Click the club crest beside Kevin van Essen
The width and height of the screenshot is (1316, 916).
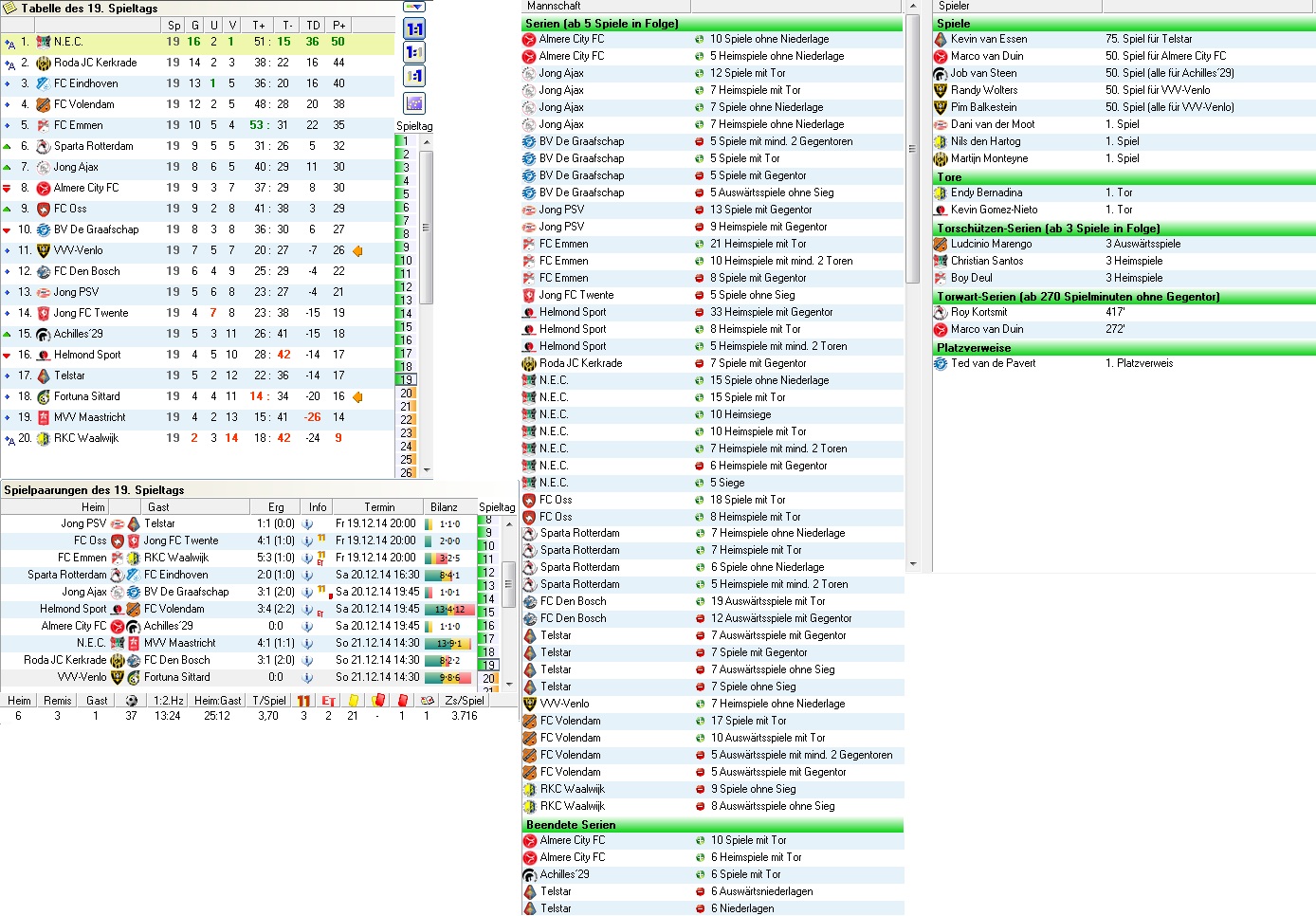click(x=941, y=39)
